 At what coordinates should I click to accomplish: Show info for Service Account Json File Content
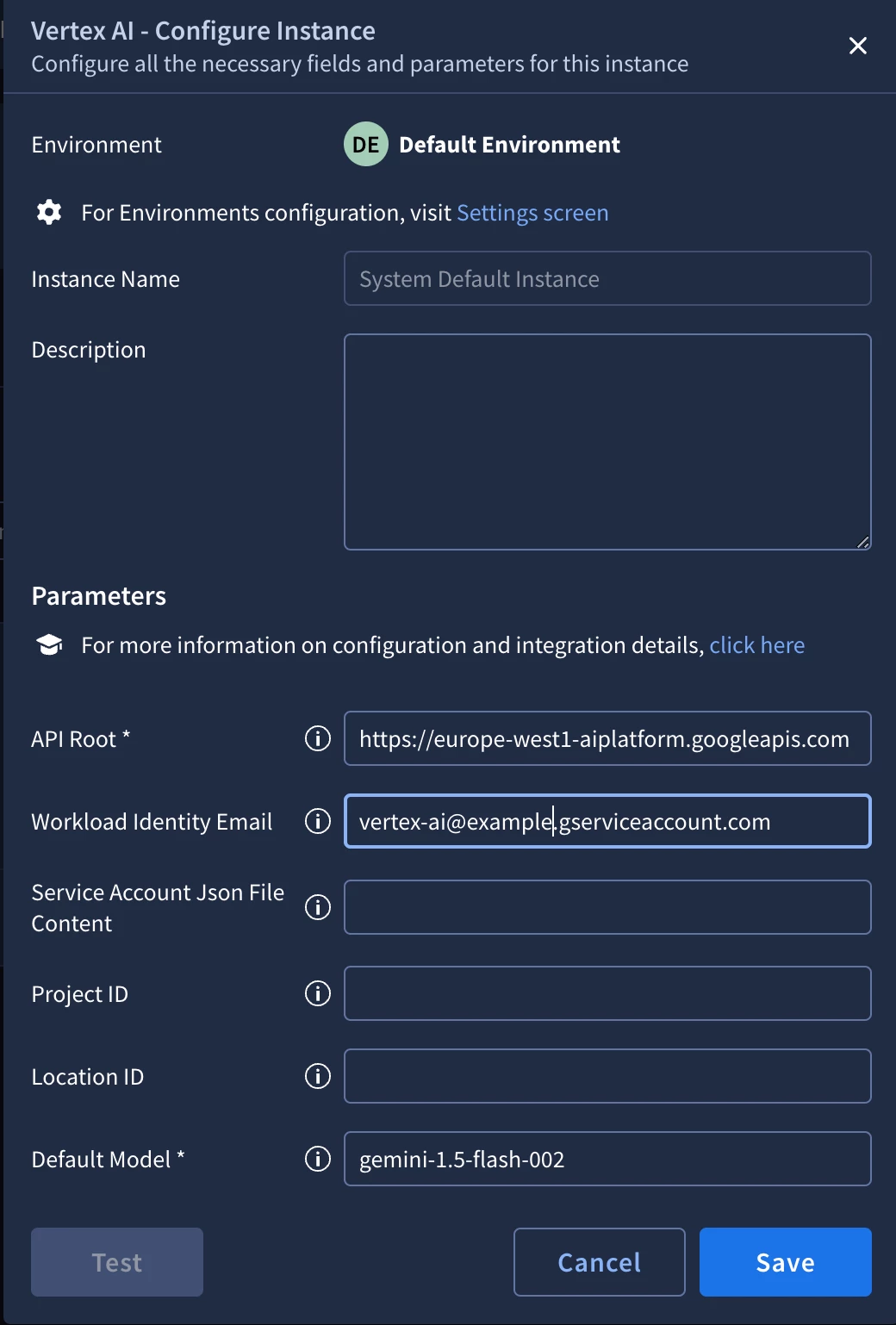[x=318, y=907]
